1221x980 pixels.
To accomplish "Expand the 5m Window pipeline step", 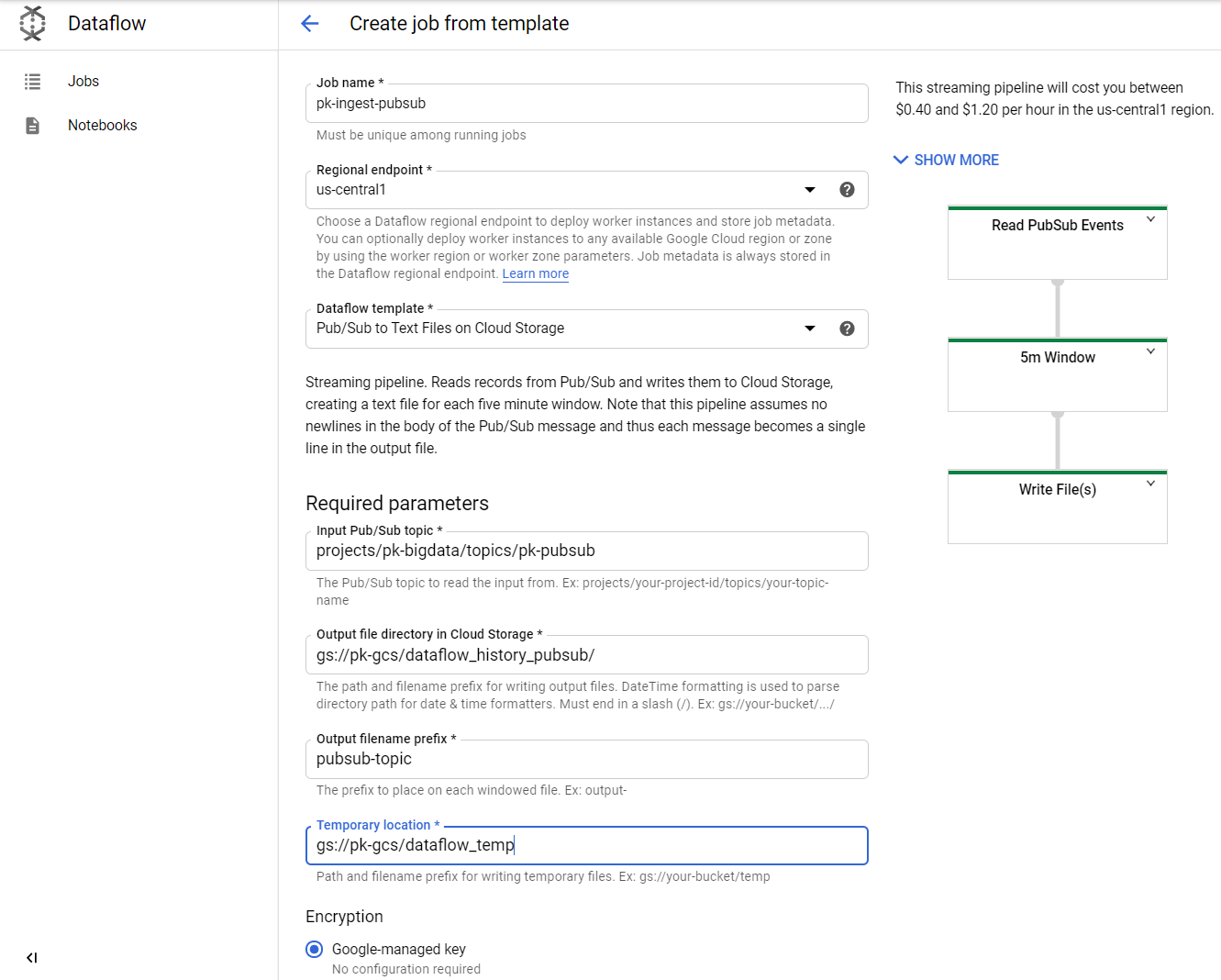I will 1150,351.
